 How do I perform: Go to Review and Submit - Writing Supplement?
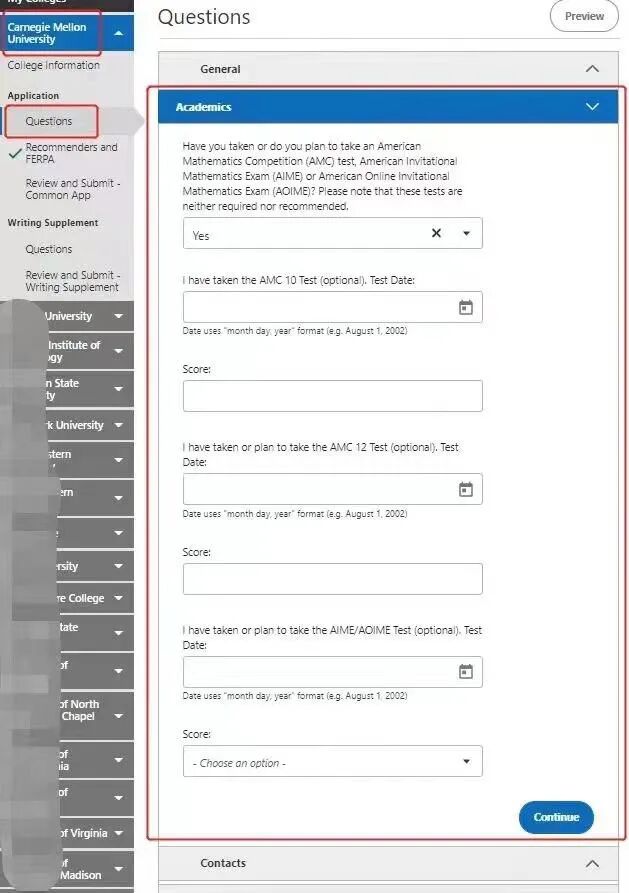tap(72, 281)
